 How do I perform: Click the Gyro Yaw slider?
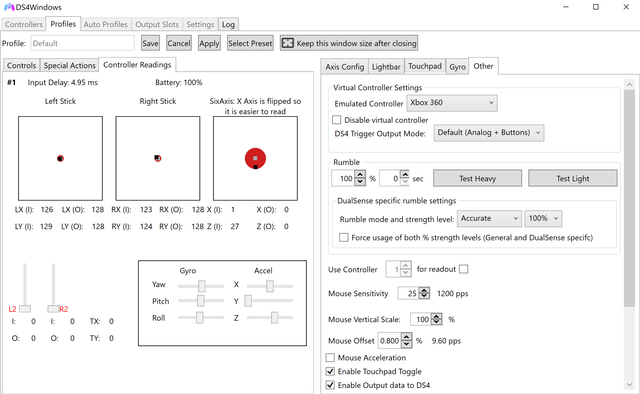coord(201,286)
